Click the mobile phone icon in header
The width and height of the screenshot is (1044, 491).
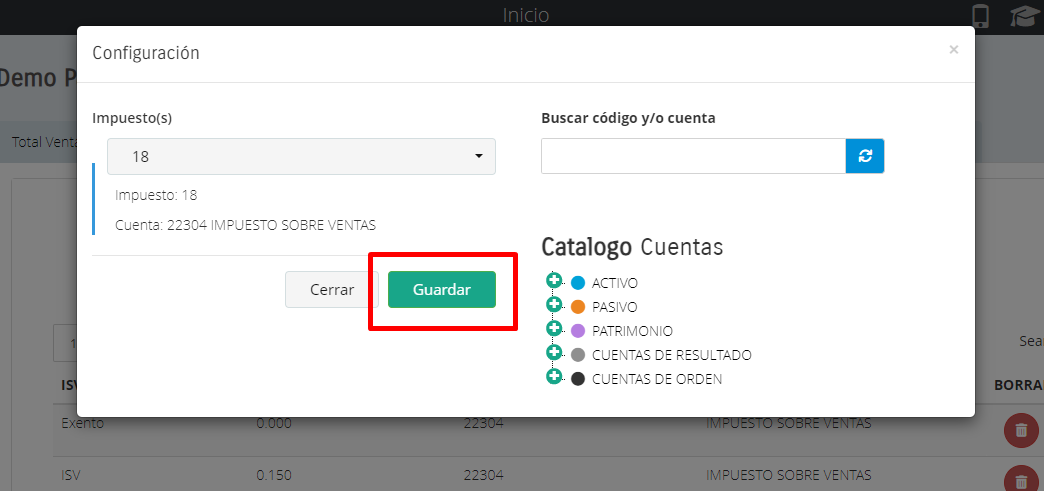(x=981, y=16)
